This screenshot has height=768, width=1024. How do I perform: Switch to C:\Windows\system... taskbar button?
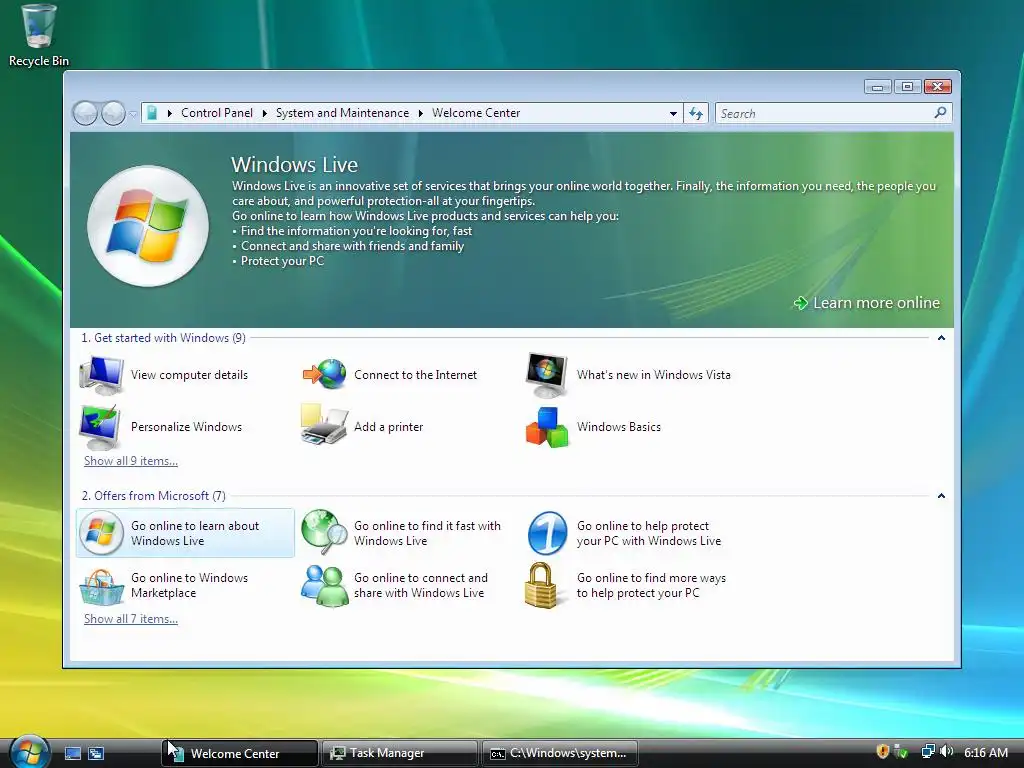(560, 754)
